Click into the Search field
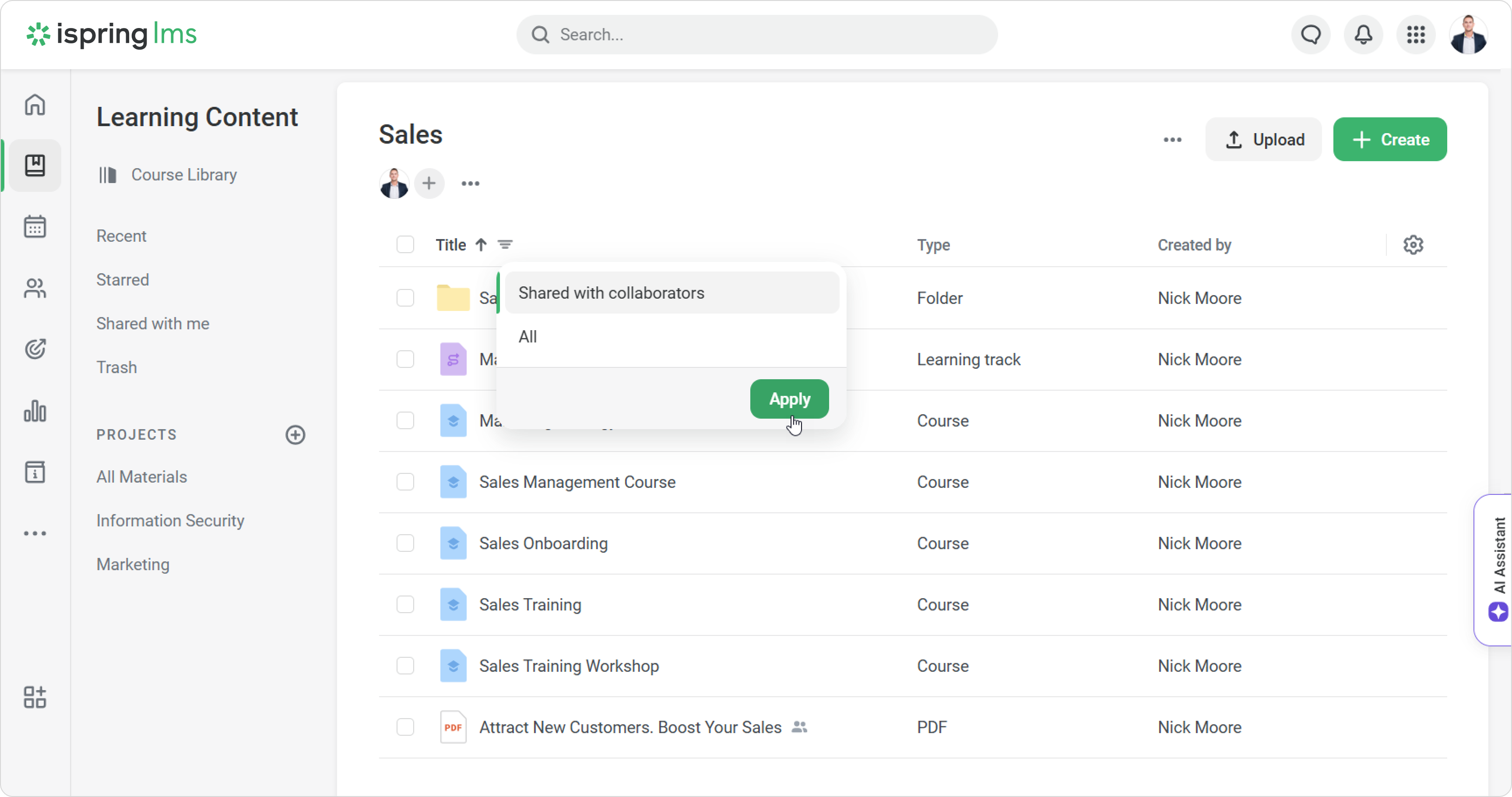Screen dimensions: 1512x797 tap(756, 35)
